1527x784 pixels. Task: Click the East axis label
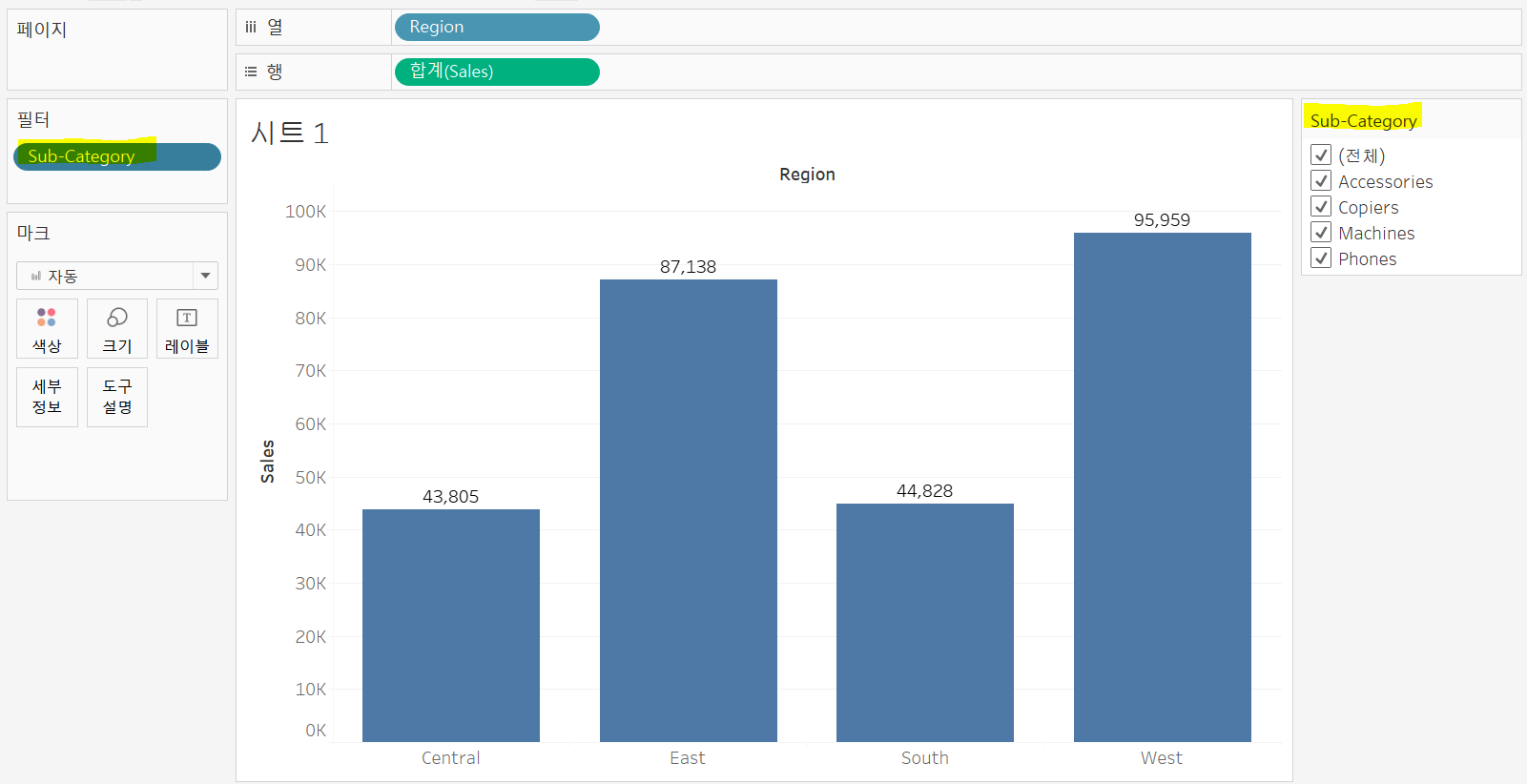point(687,758)
